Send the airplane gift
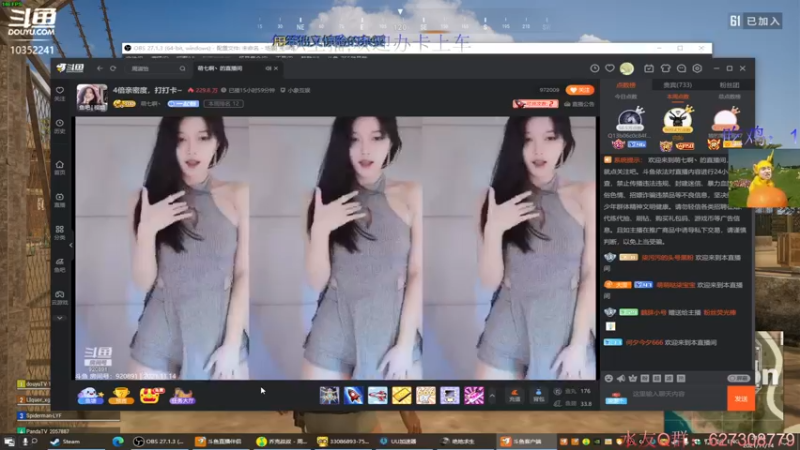The image size is (800, 450). 378,395
